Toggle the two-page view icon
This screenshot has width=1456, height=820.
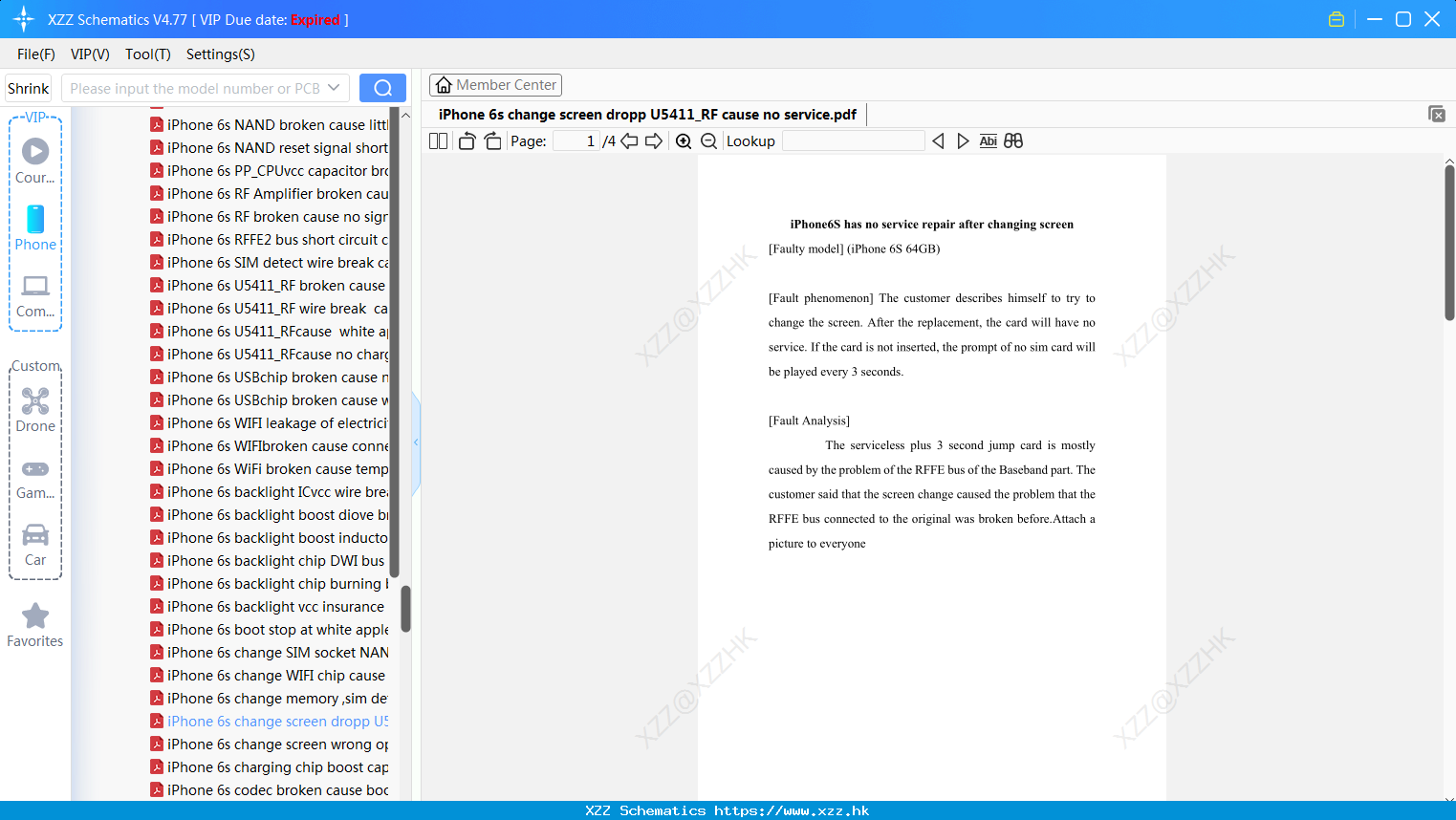439,141
